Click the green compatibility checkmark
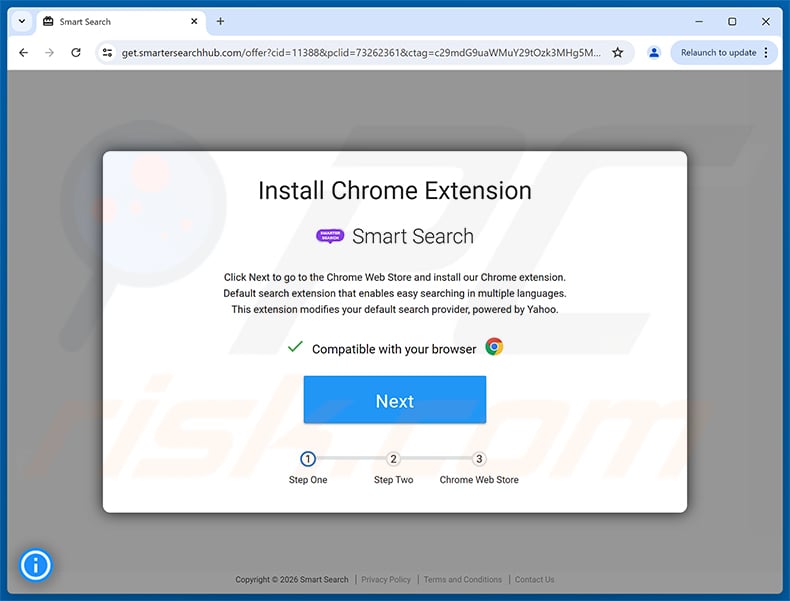The image size is (790, 601). pyautogui.click(x=295, y=347)
